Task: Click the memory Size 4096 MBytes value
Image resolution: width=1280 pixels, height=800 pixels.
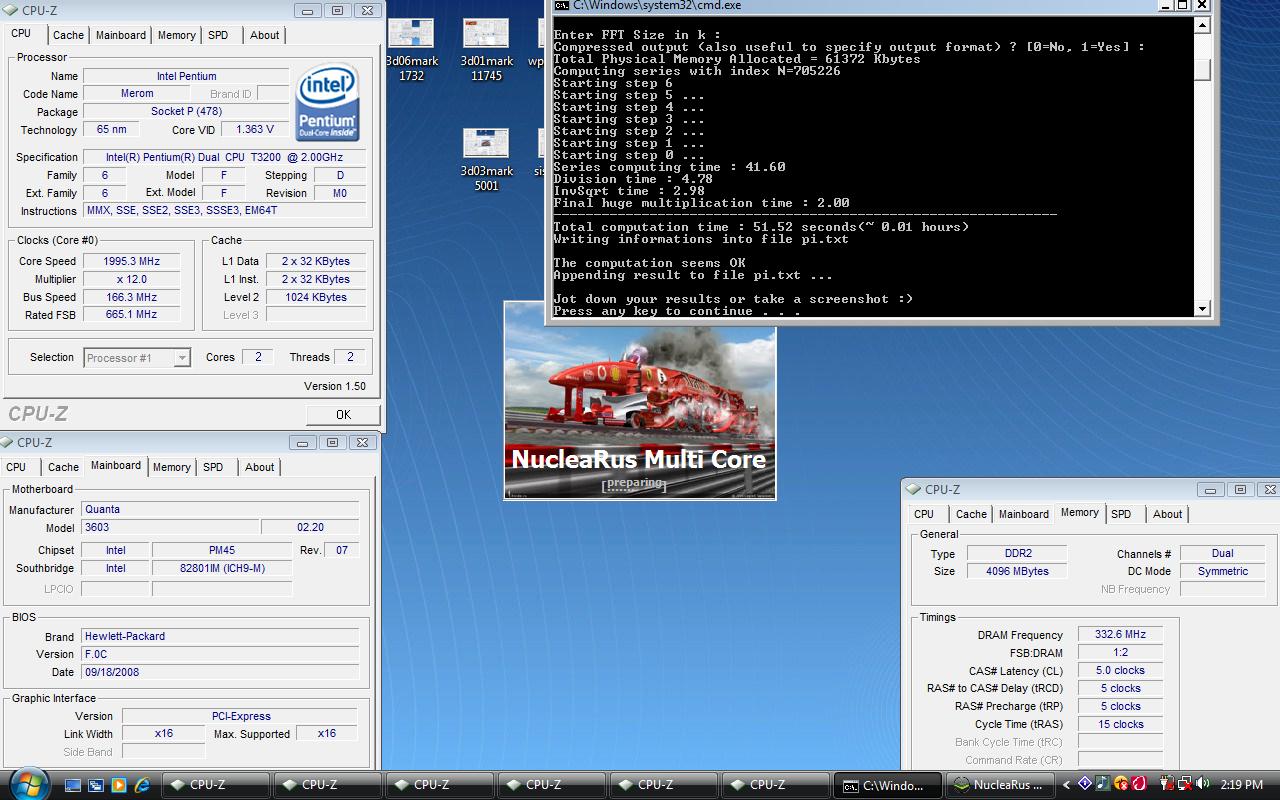Action: [x=1018, y=571]
